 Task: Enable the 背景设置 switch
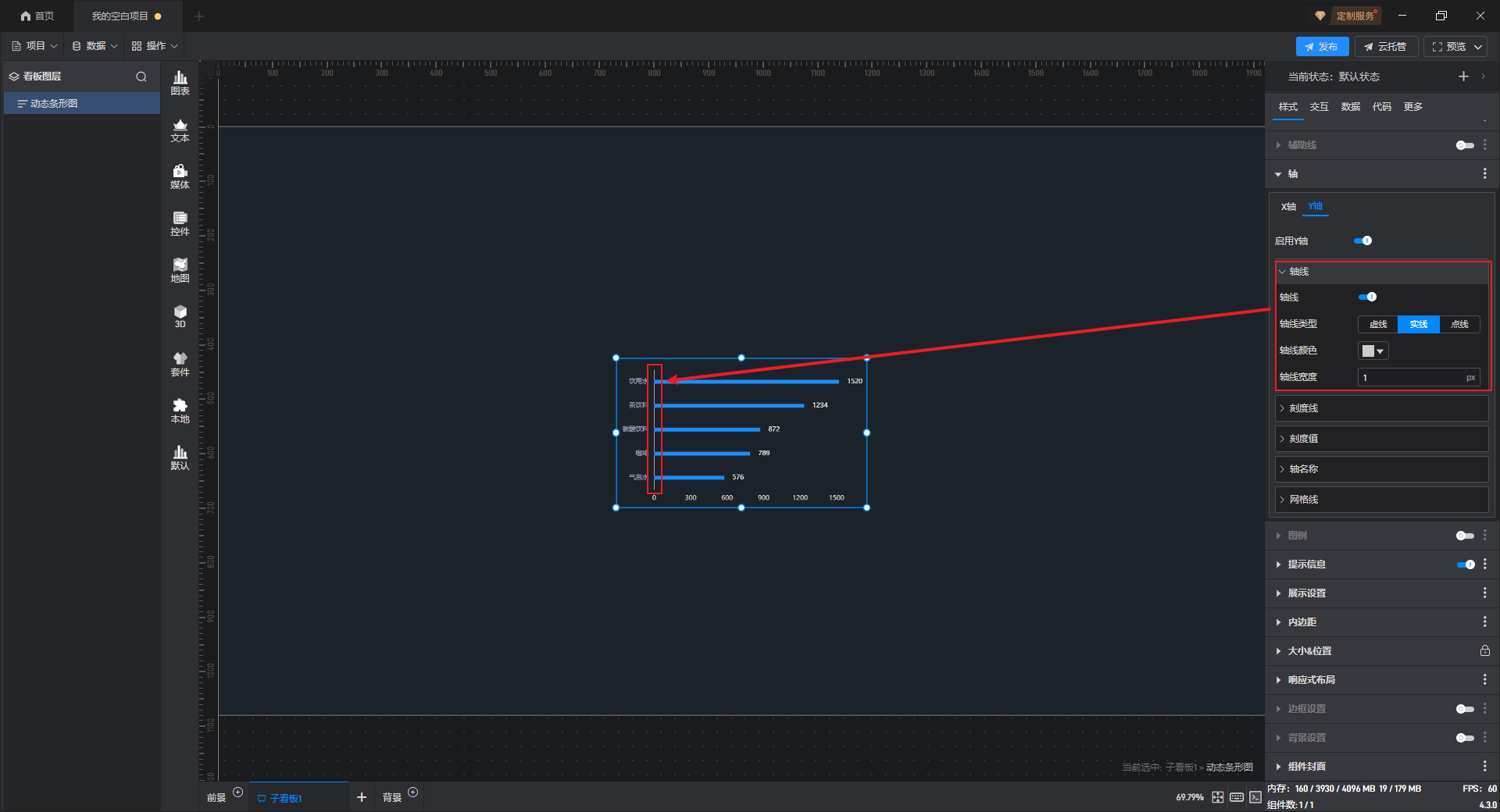tap(1465, 738)
